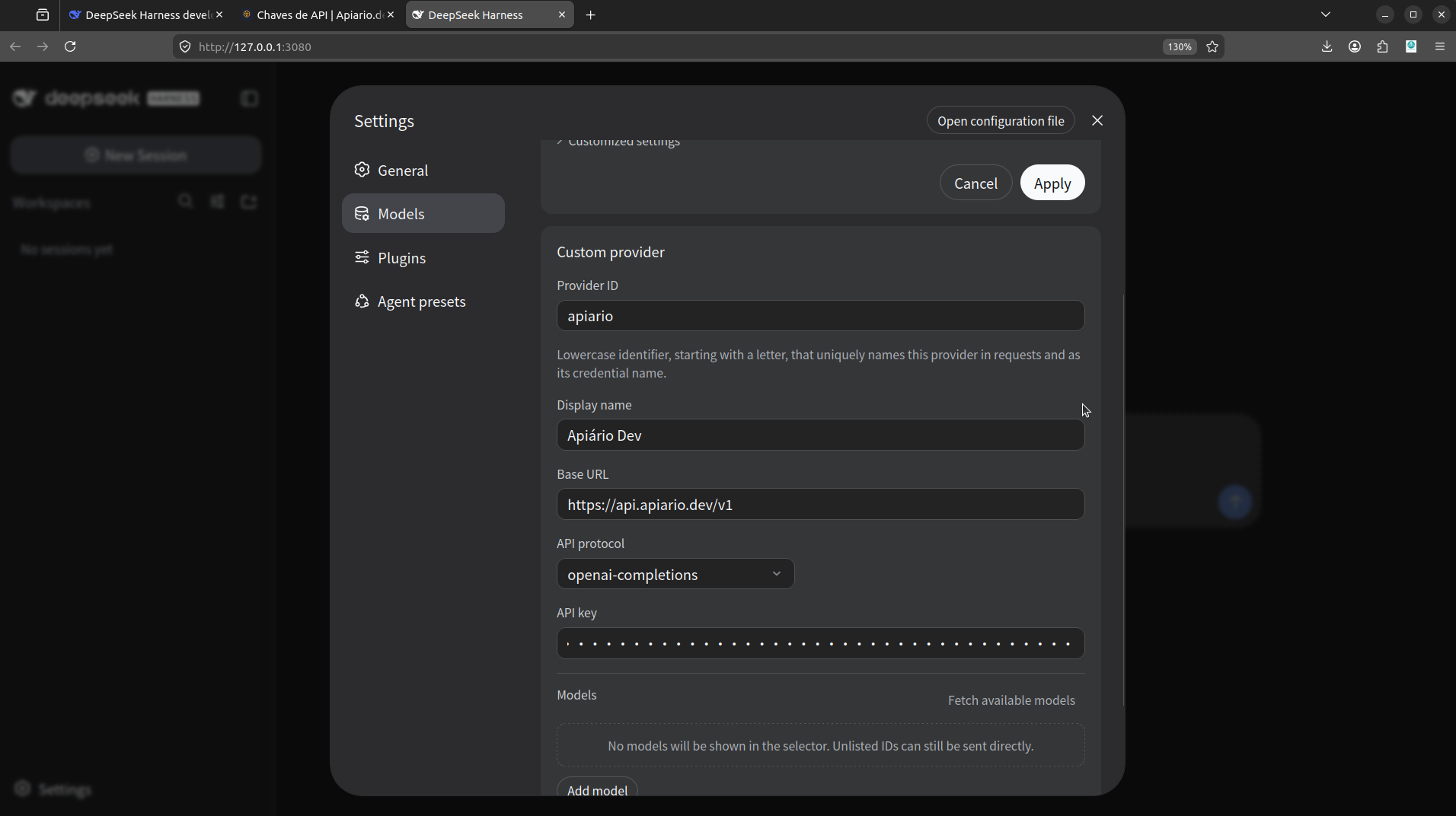Focus the Base URL field
Image resolution: width=1456 pixels, height=816 pixels.
(820, 505)
